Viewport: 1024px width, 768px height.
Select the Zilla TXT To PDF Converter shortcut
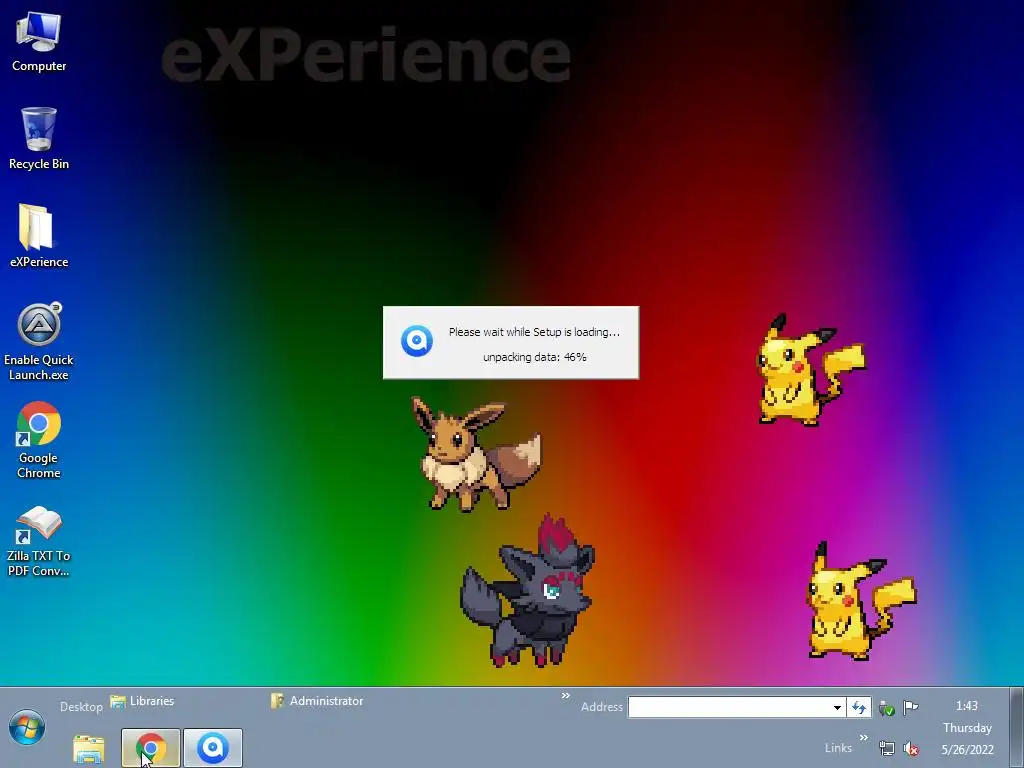39,542
